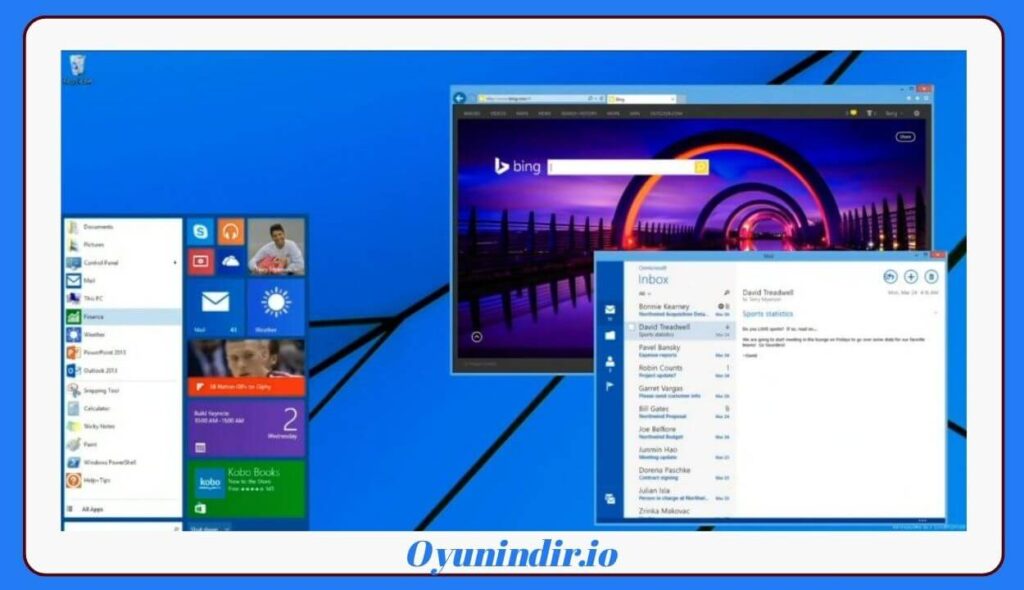Show All Apps in the Start menu
1024x590 pixels.
(123, 509)
